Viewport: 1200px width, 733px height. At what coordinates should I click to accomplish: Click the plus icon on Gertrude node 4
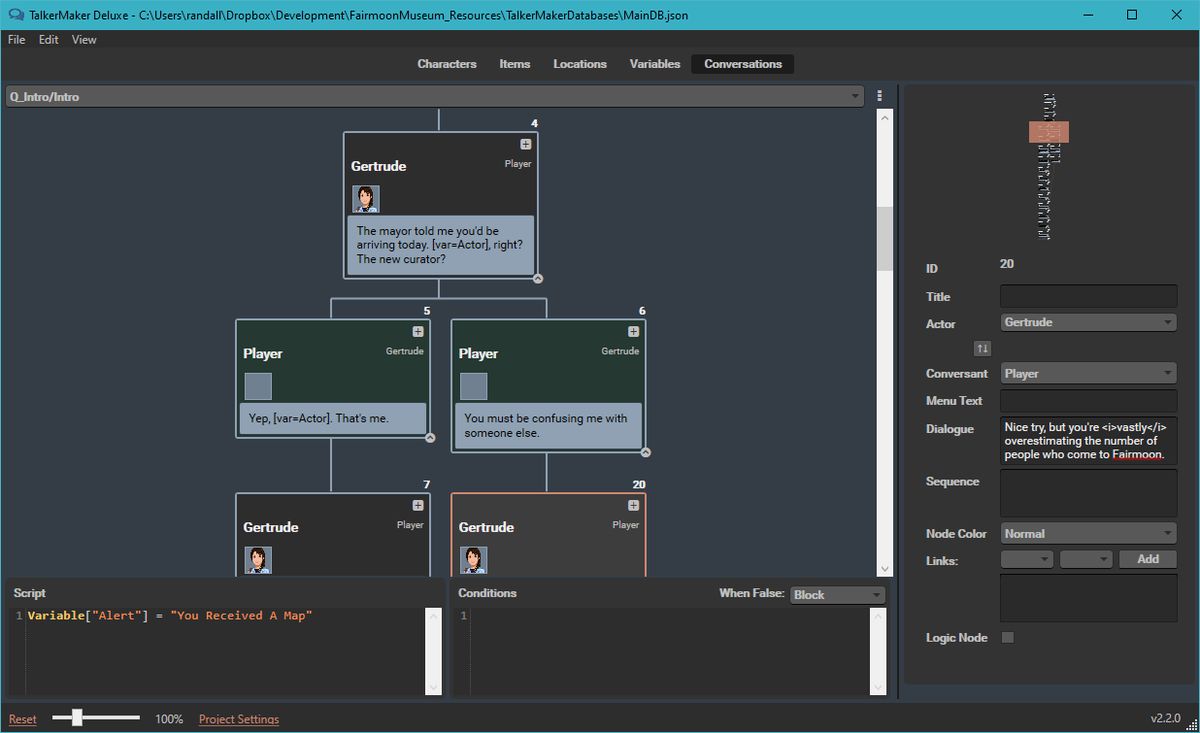pos(524,143)
